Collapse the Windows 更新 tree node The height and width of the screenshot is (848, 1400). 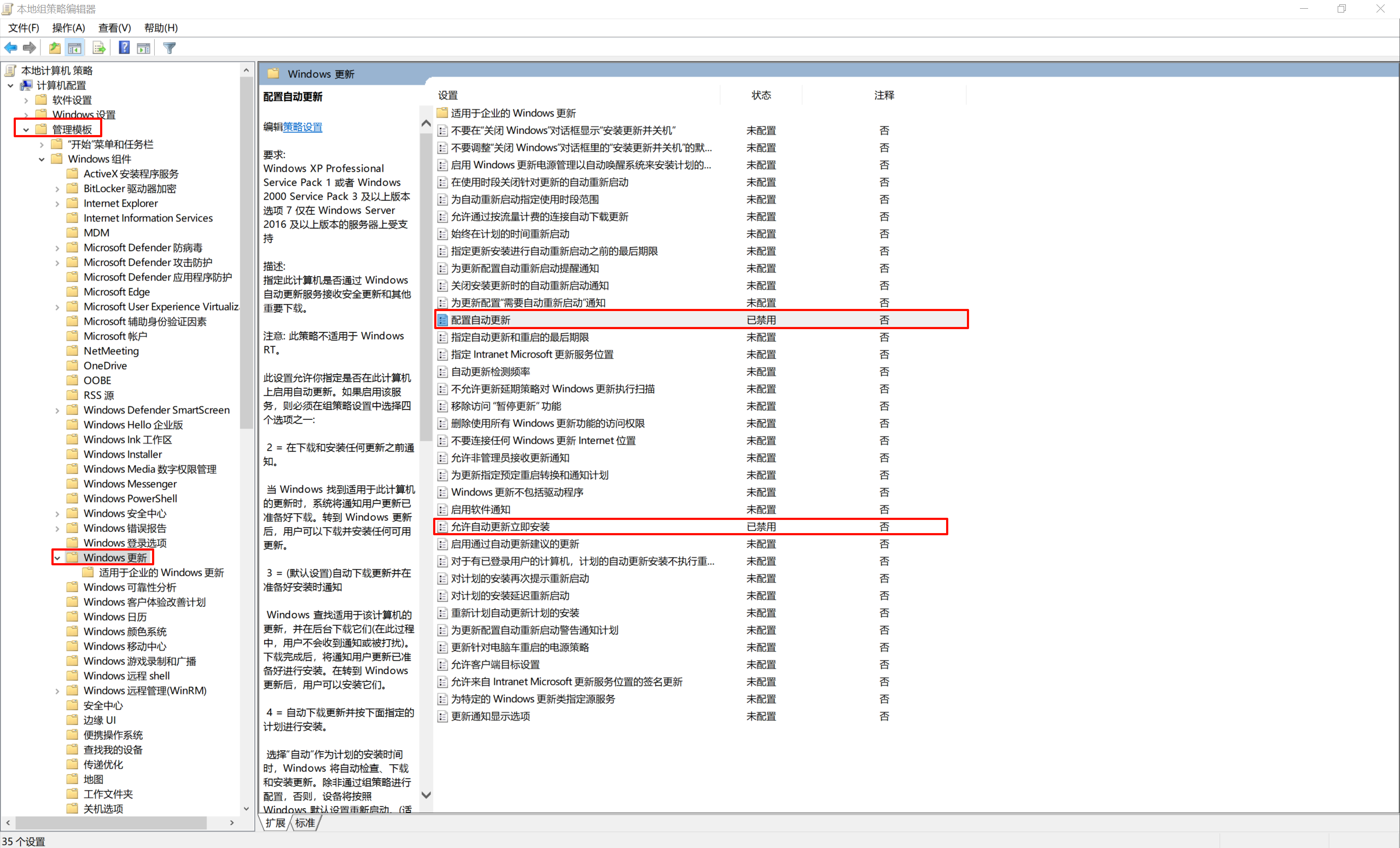[57, 558]
